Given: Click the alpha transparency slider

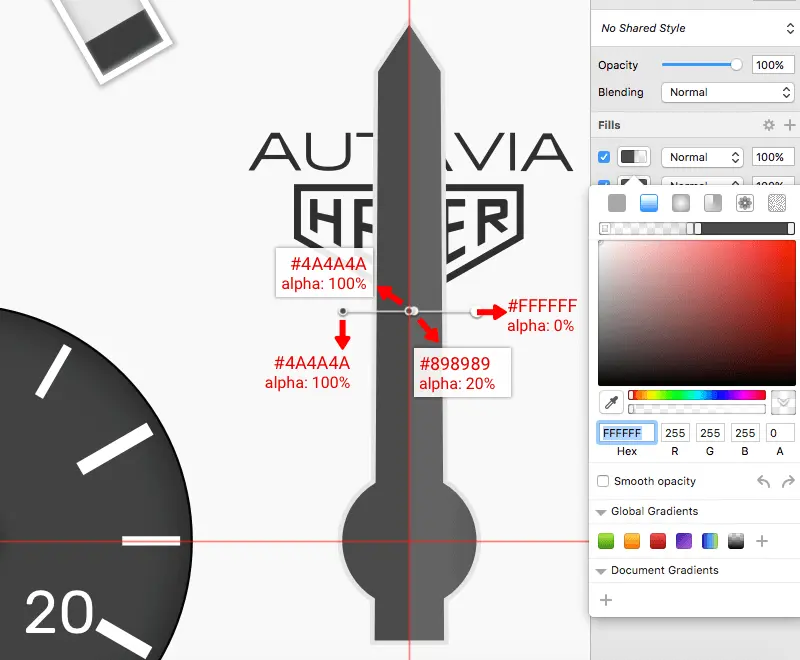Looking at the screenshot, I should tap(697, 409).
